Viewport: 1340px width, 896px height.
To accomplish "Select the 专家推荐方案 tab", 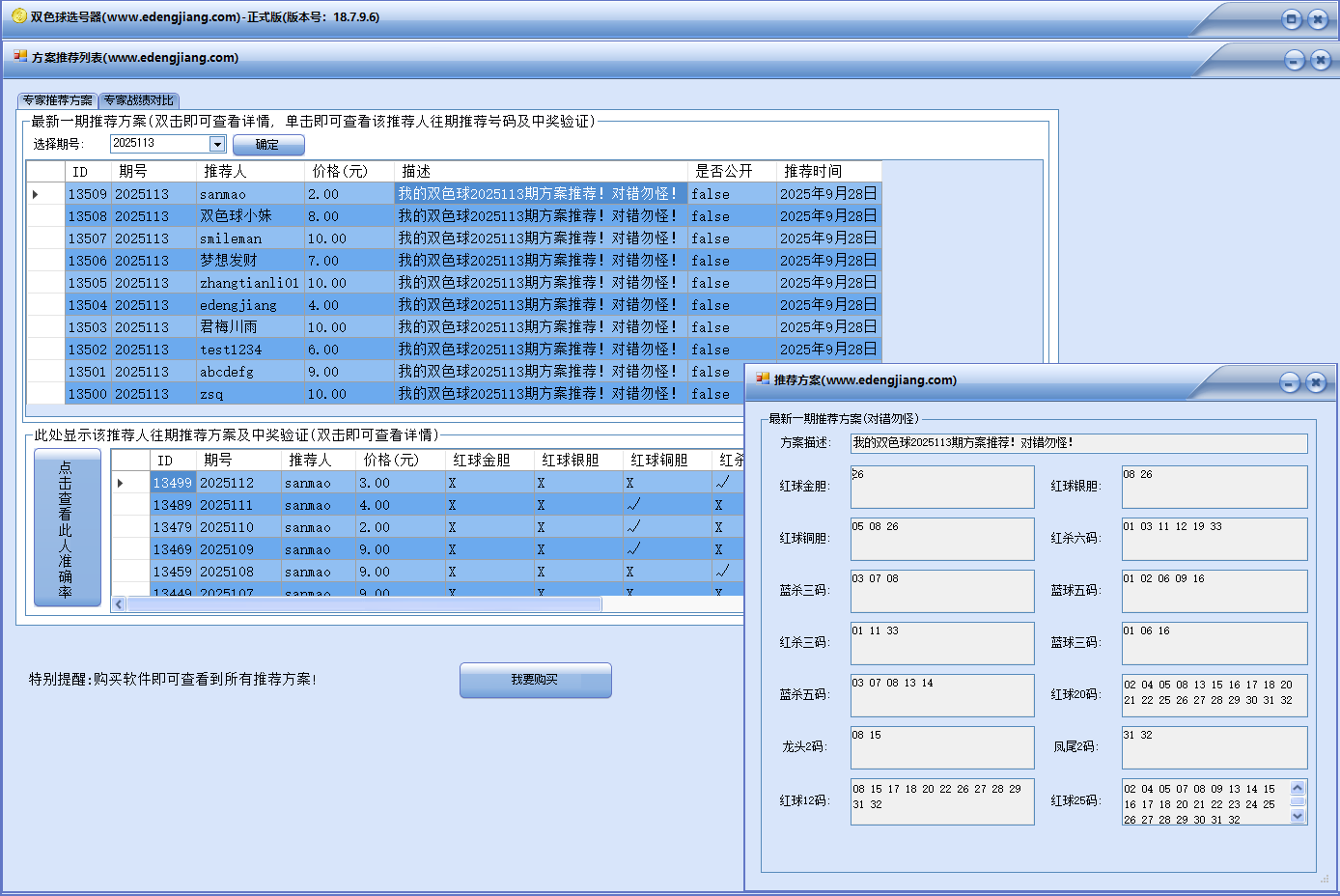I will pyautogui.click(x=58, y=100).
